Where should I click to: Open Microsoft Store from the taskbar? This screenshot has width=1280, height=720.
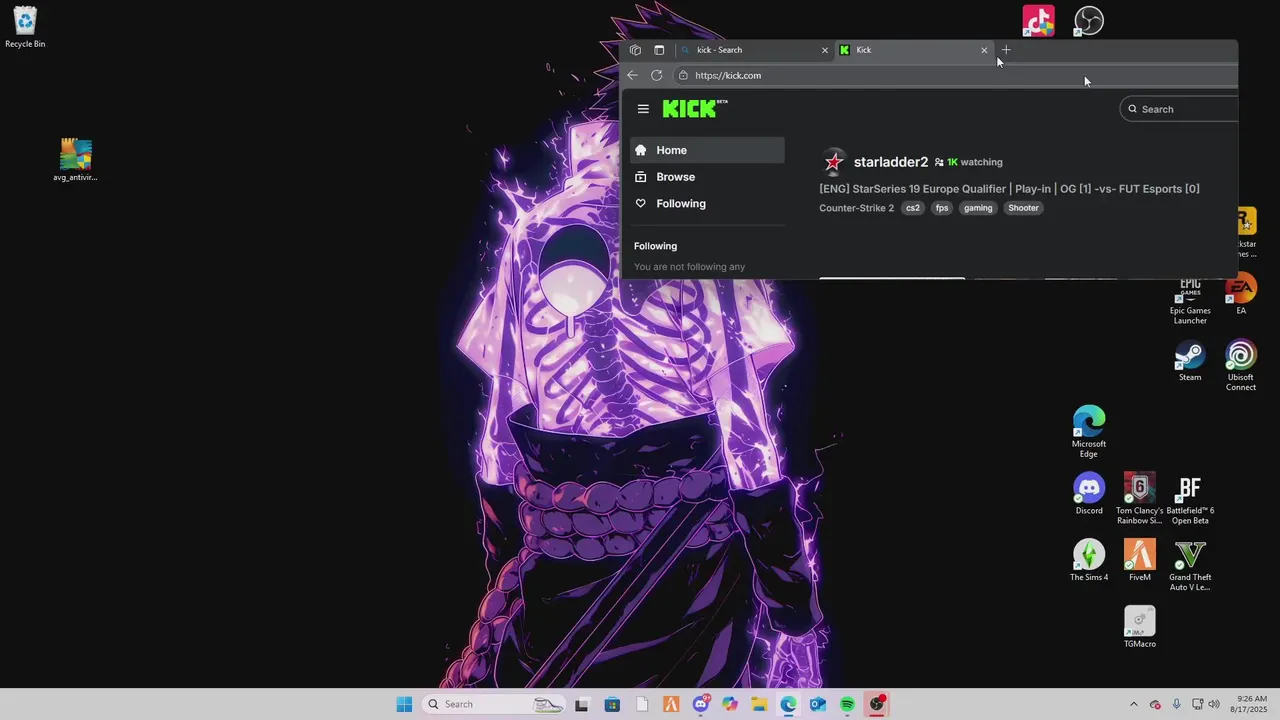pyautogui.click(x=612, y=704)
